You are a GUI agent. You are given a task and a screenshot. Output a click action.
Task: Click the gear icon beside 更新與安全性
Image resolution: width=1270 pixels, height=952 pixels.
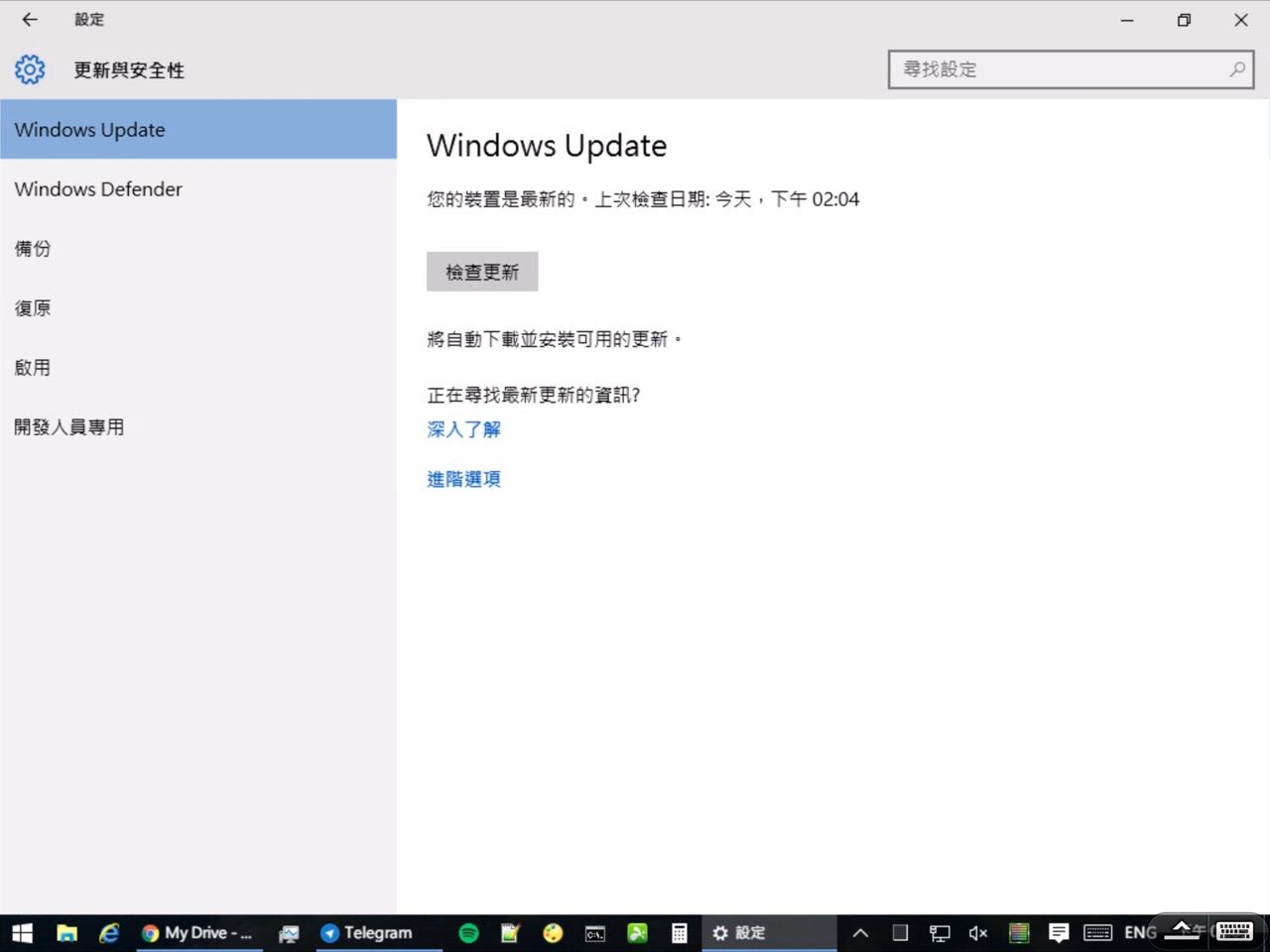(x=30, y=69)
